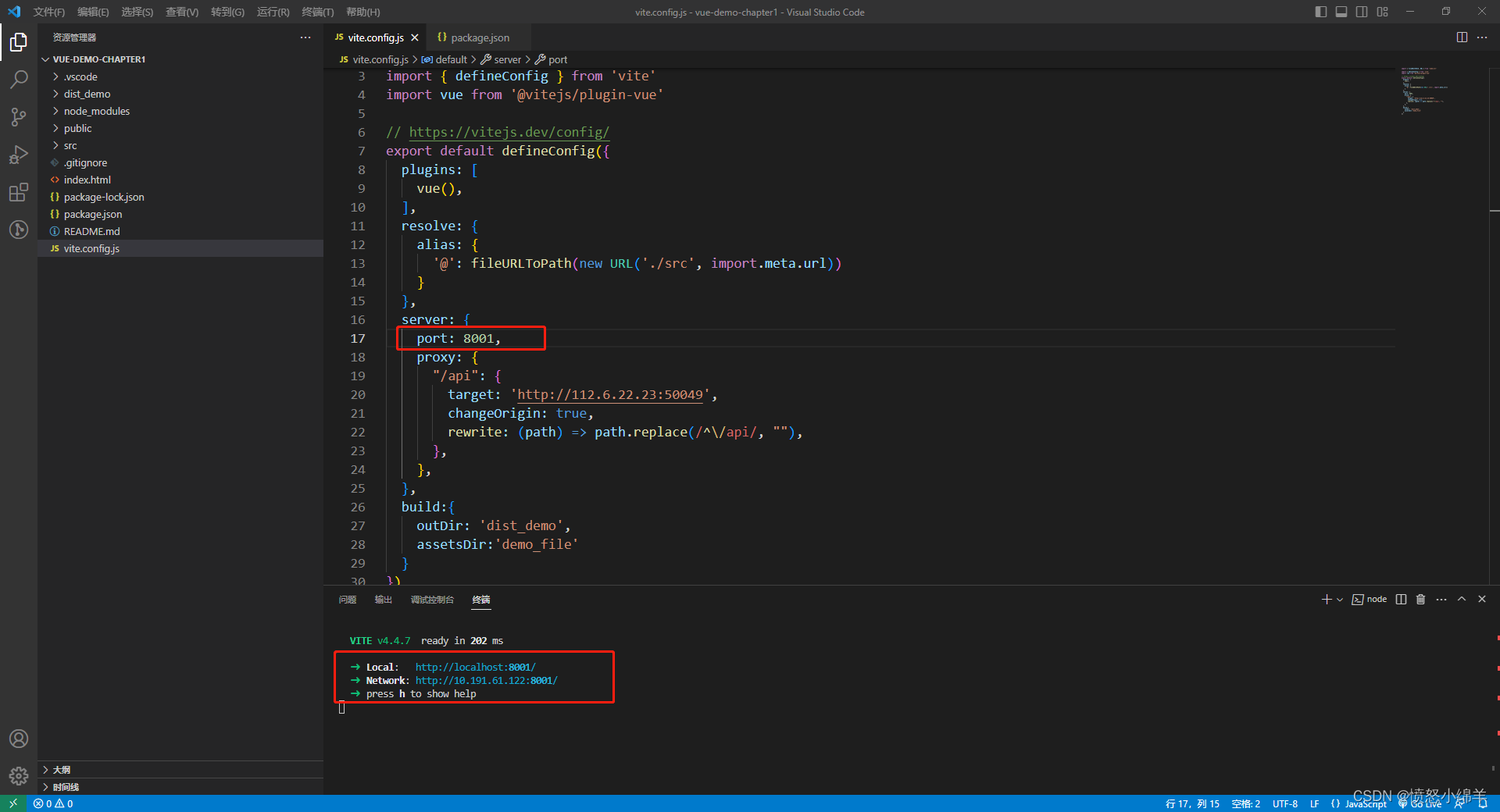Open the 终端(T) Terminal menu
The width and height of the screenshot is (1500, 812).
(x=318, y=12)
